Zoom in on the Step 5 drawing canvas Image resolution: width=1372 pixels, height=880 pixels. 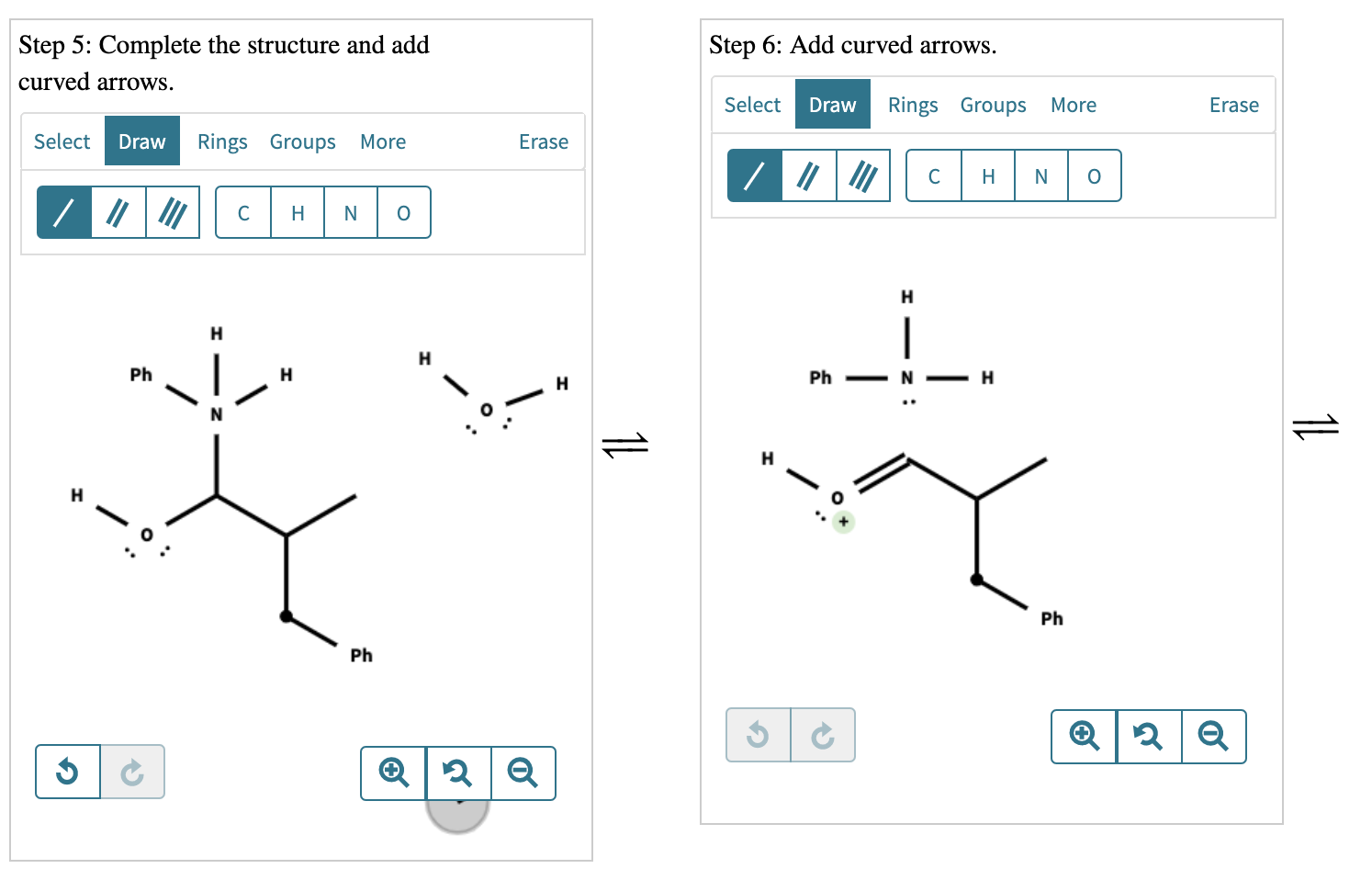tap(393, 773)
